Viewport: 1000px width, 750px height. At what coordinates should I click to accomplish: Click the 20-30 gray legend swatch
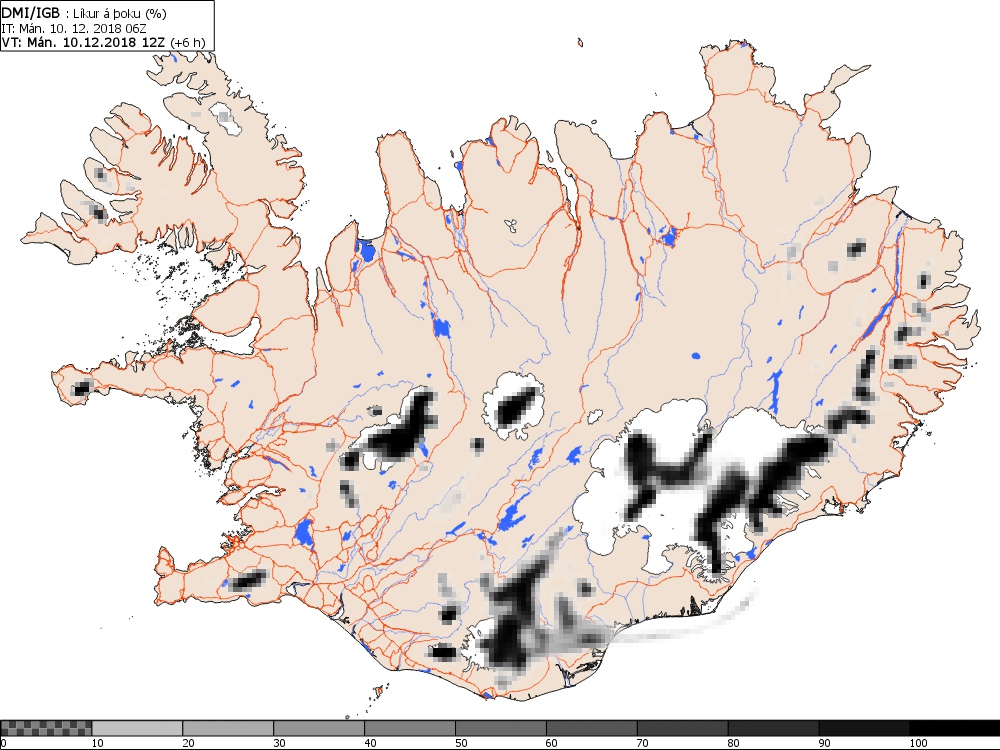228,728
